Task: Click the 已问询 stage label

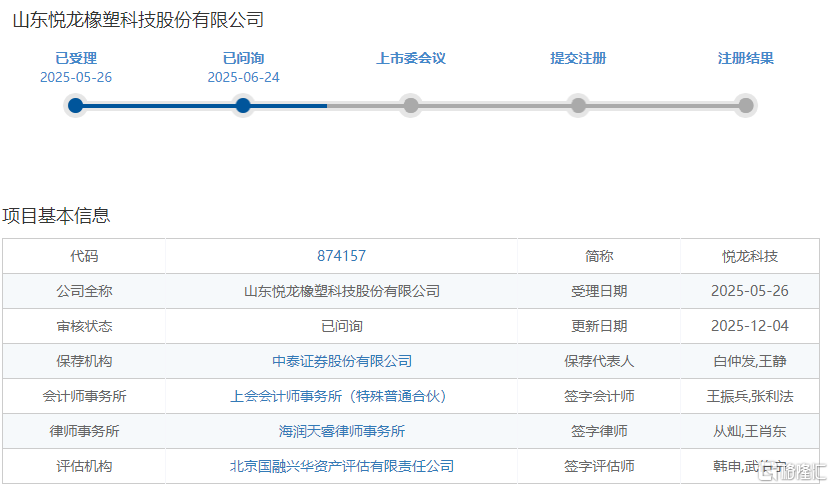Action: [243, 58]
